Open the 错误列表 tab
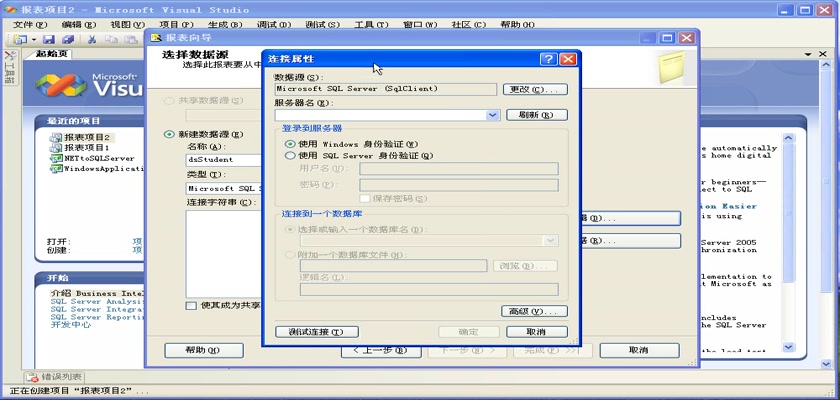The width and height of the screenshot is (840, 400). 54,377
